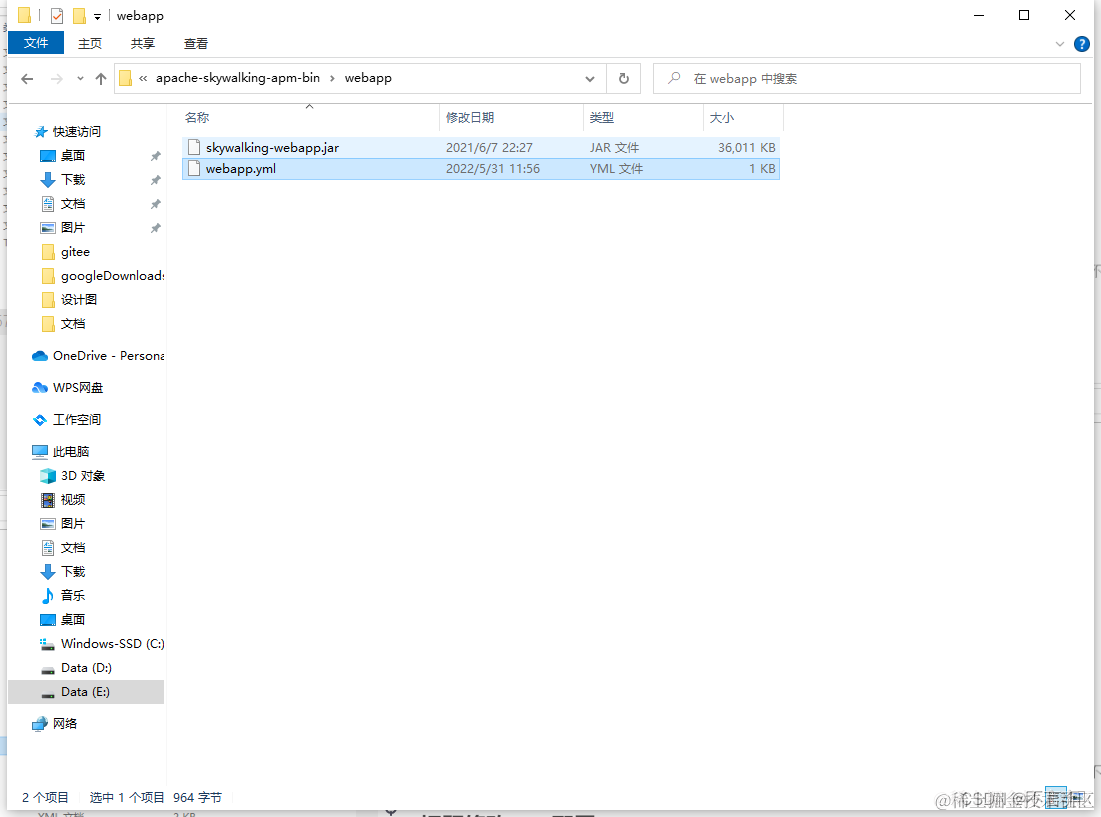Click the 网络 network icon
1101x817 pixels.
pyautogui.click(x=40, y=724)
